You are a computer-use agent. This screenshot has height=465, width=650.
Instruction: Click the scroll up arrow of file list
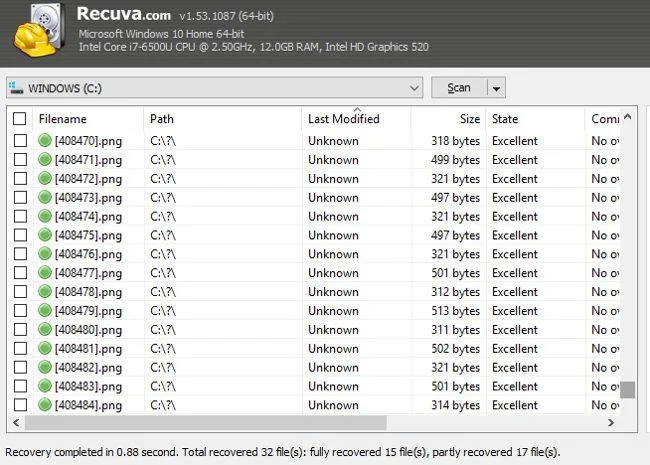coord(628,117)
